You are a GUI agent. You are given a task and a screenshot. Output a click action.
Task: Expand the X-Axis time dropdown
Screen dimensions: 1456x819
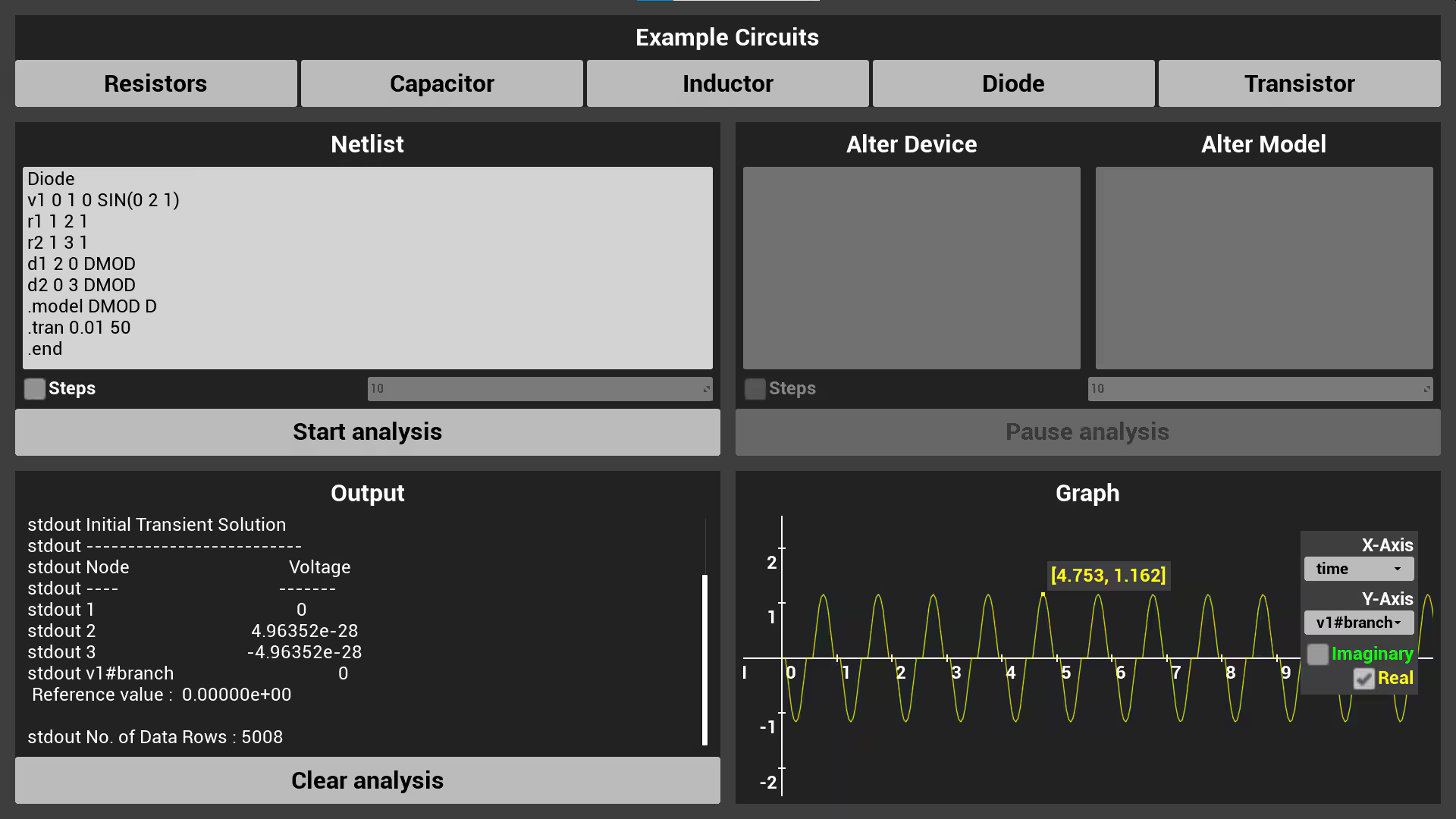pyautogui.click(x=1358, y=569)
